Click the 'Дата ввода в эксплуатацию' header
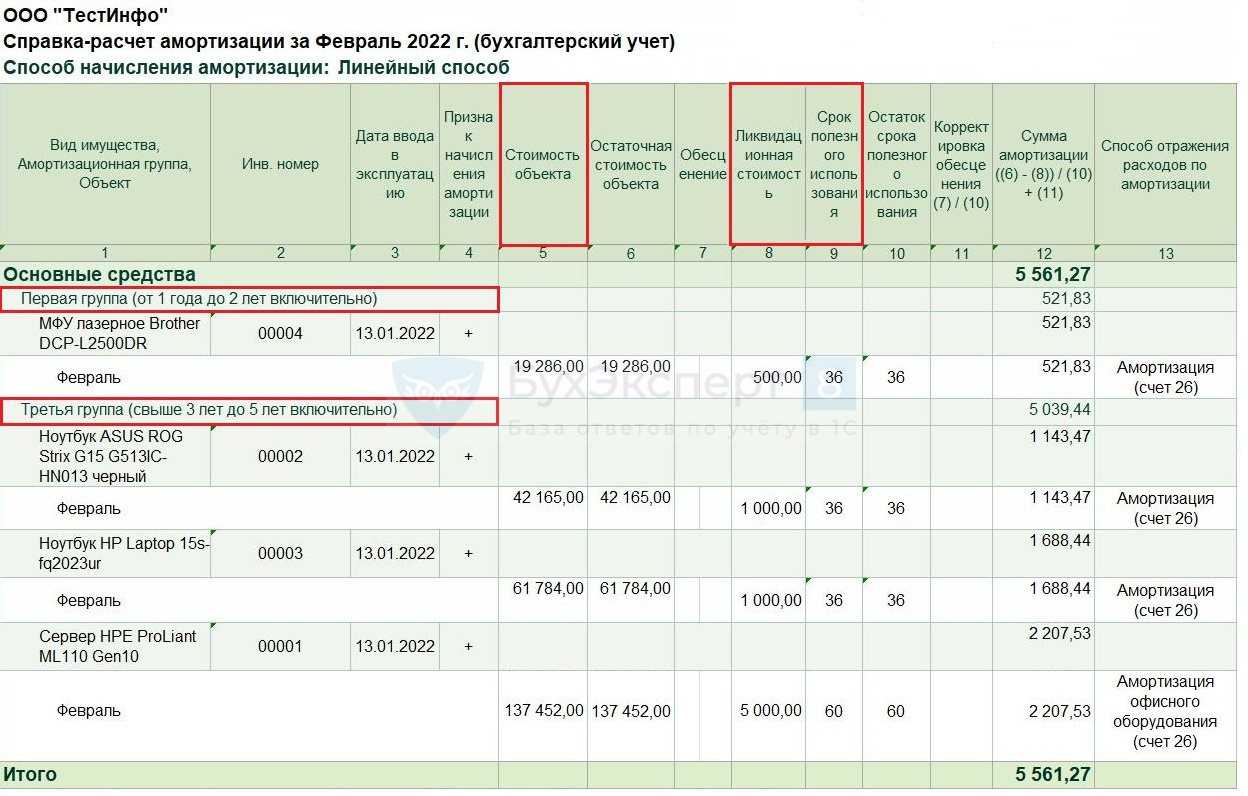1248x796 pixels. pos(395,164)
